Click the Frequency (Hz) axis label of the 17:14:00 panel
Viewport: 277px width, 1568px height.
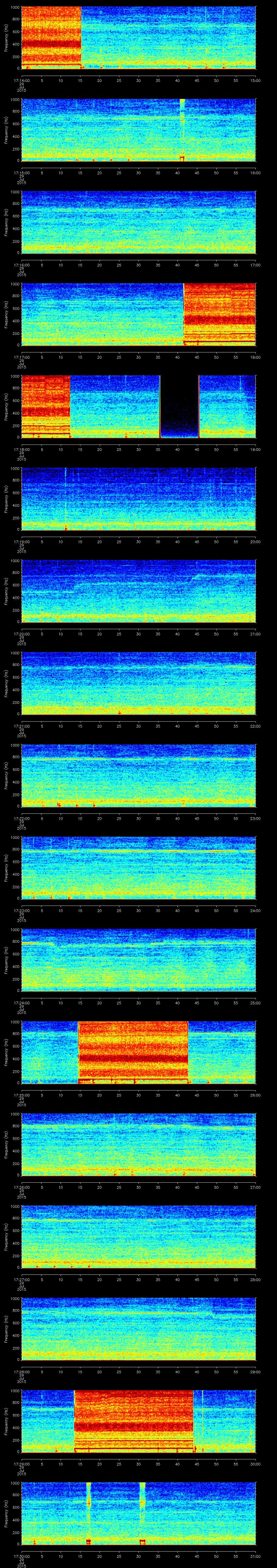coord(6,38)
